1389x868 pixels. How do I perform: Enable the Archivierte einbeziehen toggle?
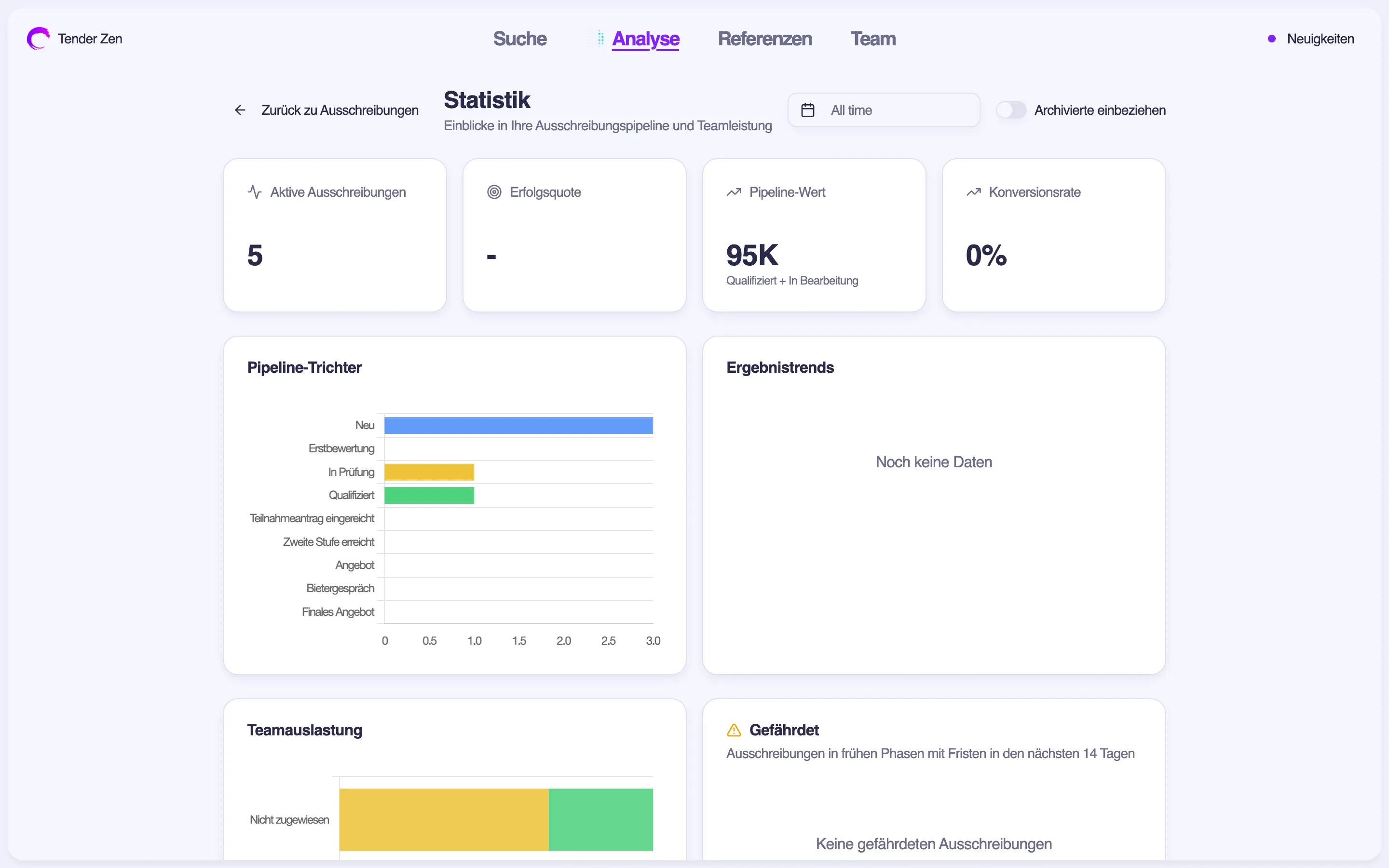[1011, 109]
